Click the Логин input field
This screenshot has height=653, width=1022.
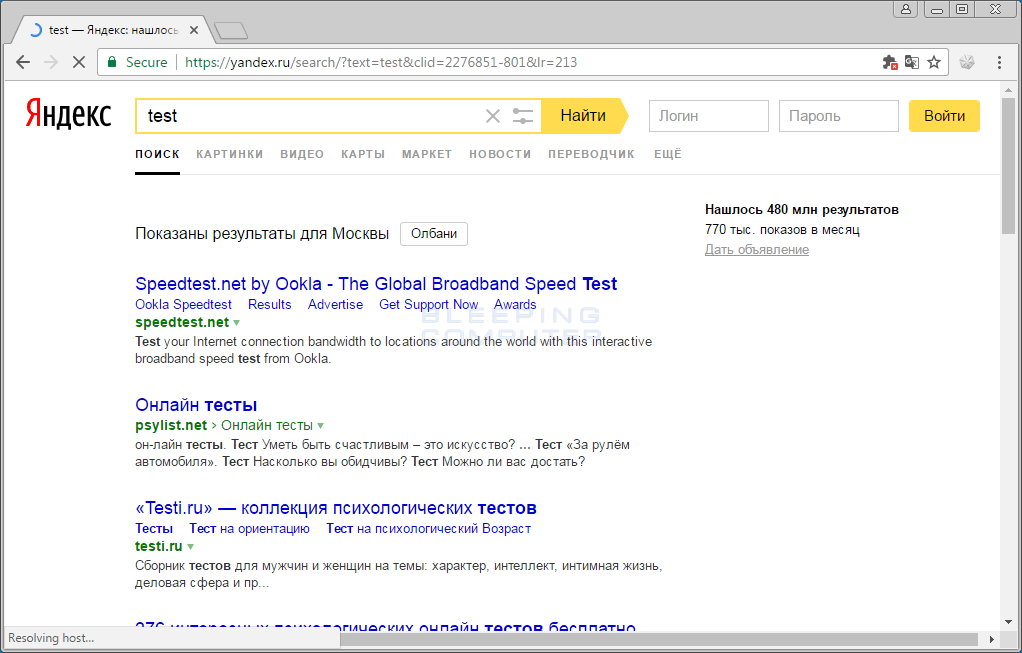708,116
